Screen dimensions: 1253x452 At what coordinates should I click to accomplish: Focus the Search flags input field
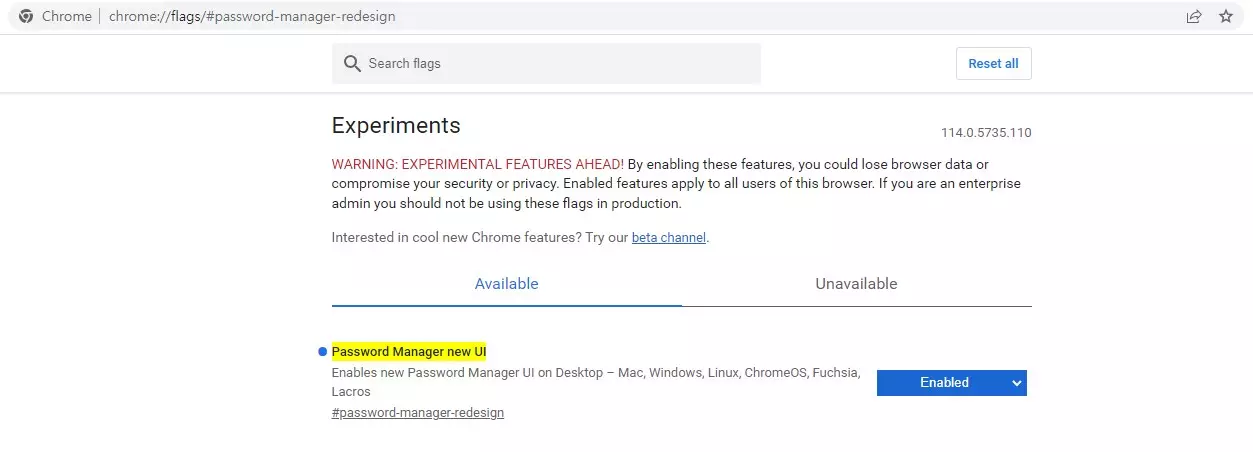pyautogui.click(x=546, y=63)
